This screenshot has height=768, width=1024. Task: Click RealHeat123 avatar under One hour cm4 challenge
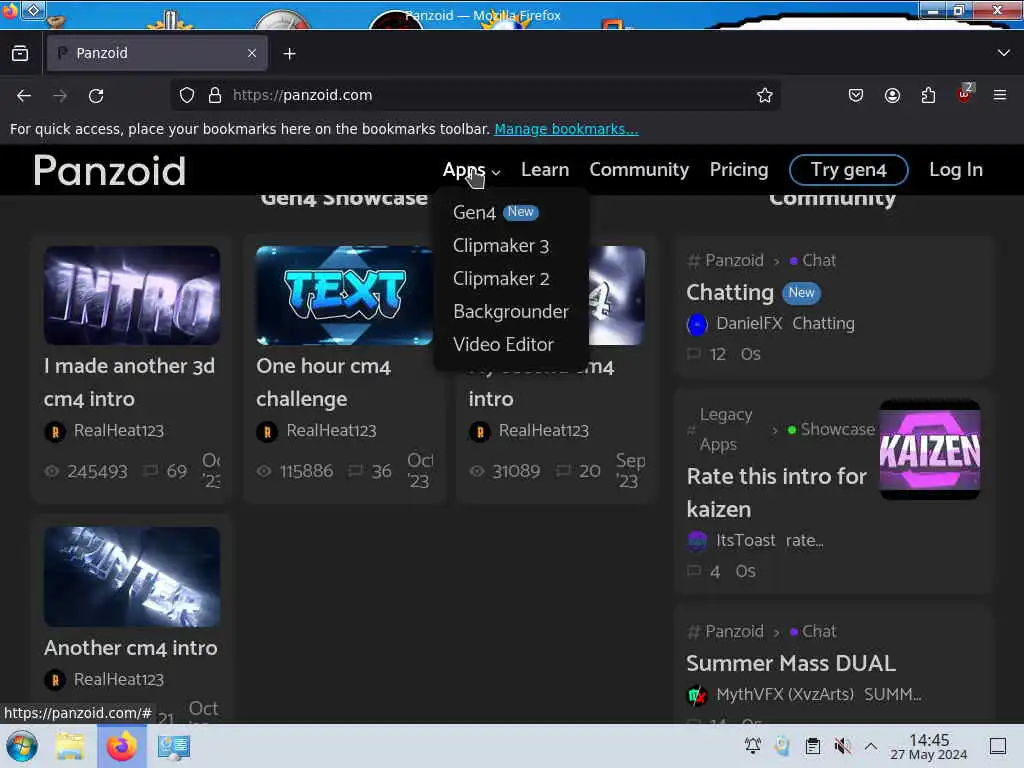267,432
